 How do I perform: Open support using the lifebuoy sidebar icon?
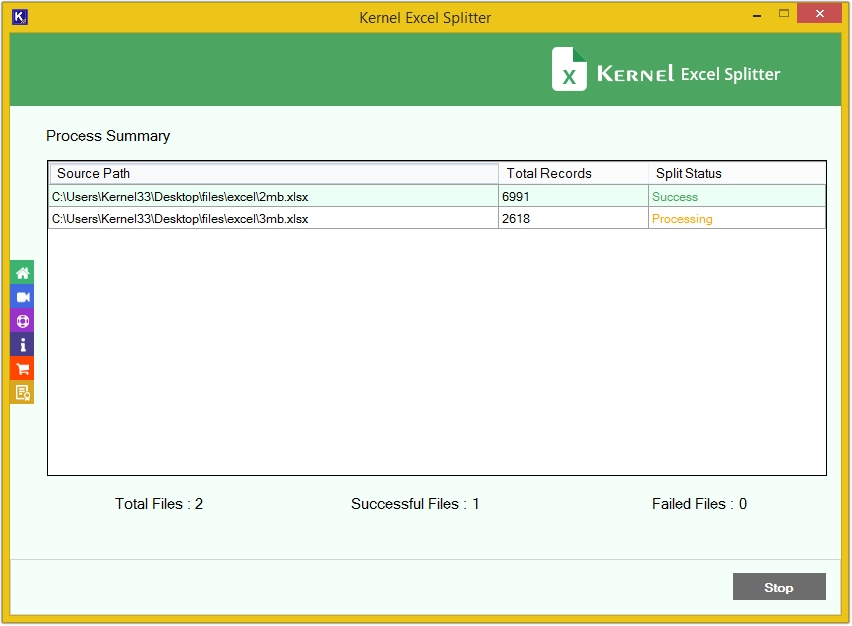[20, 320]
